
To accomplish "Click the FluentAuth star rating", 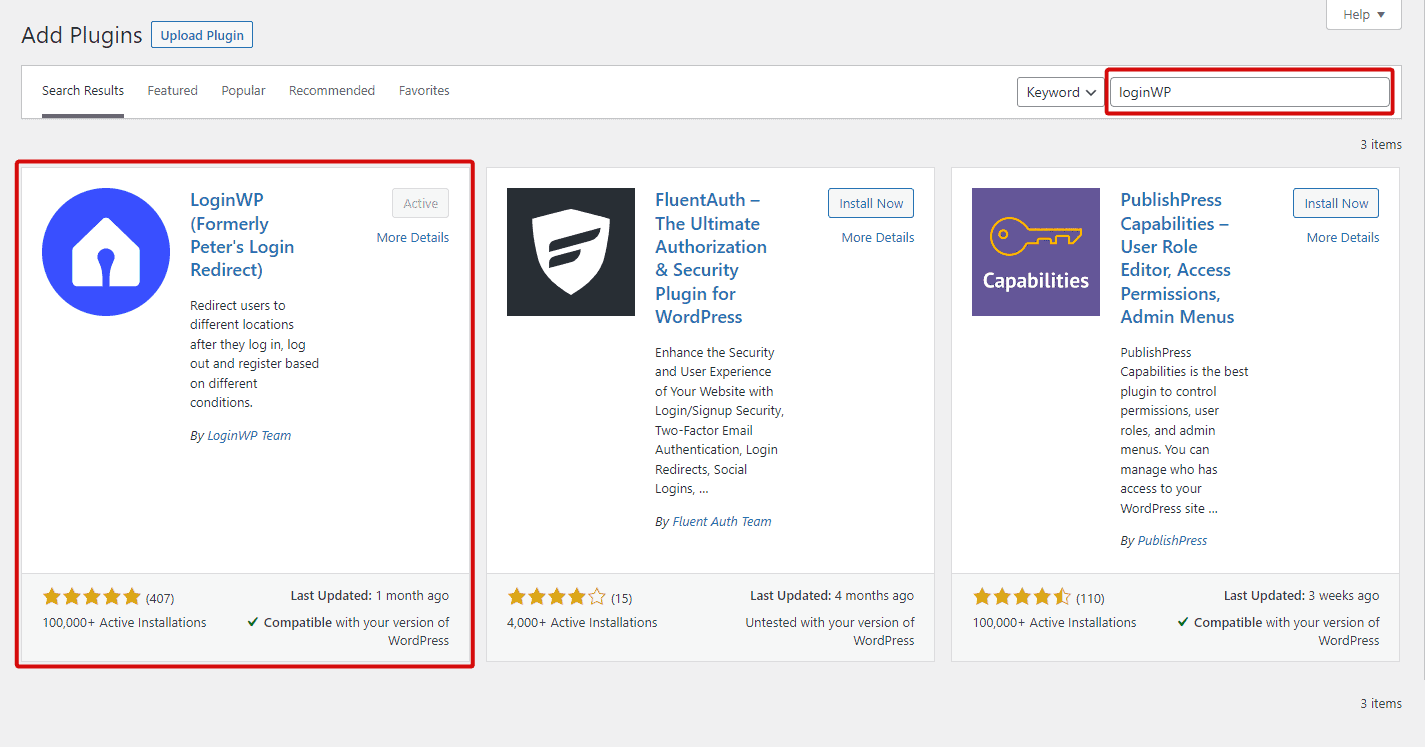I will pyautogui.click(x=557, y=597).
